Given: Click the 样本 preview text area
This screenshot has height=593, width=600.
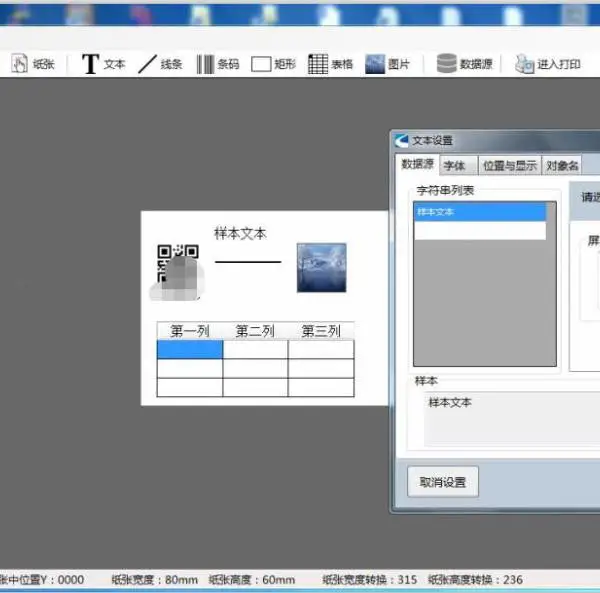Looking at the screenshot, I should point(512,419).
